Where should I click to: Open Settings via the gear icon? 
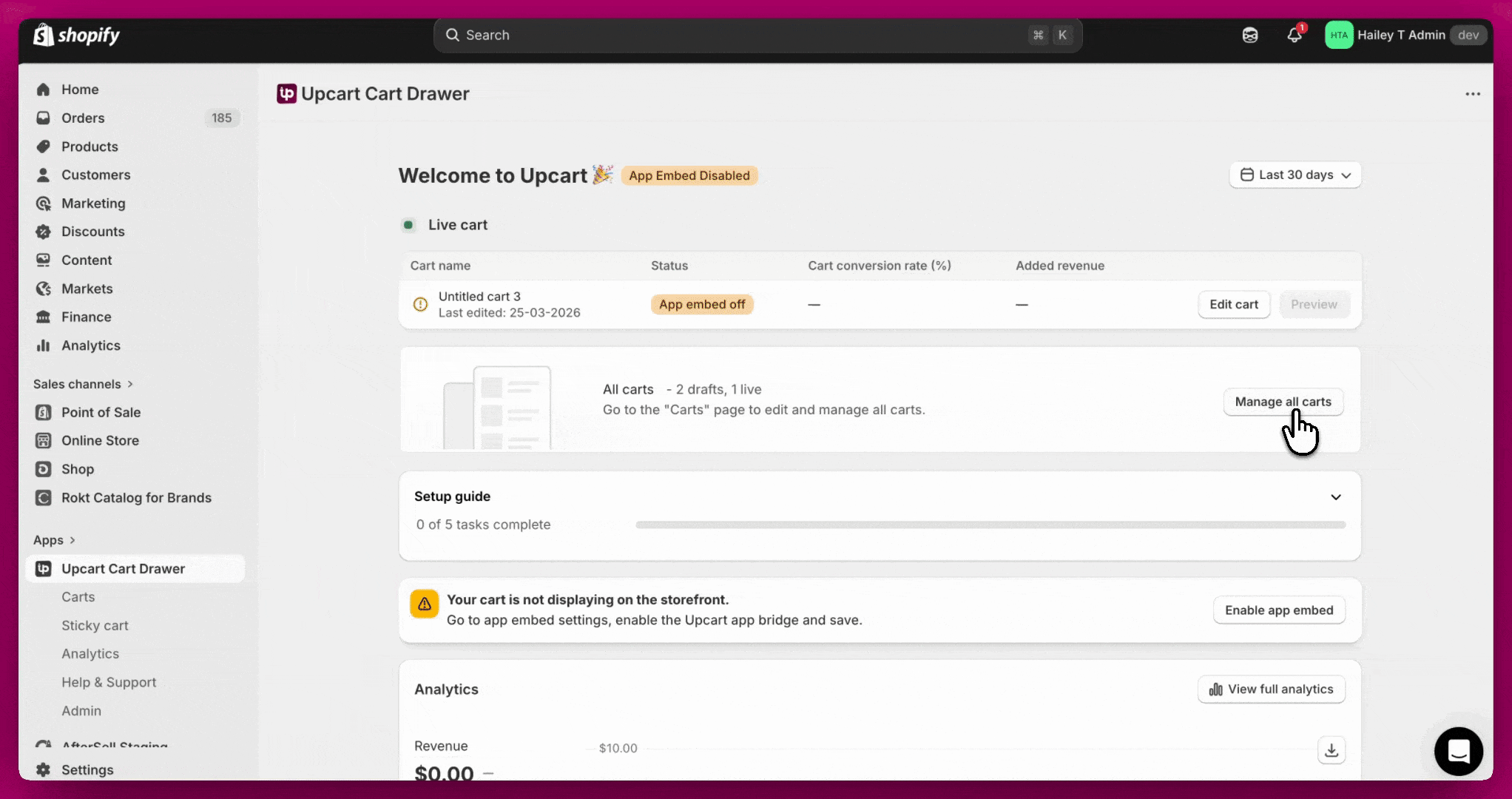tap(44, 769)
